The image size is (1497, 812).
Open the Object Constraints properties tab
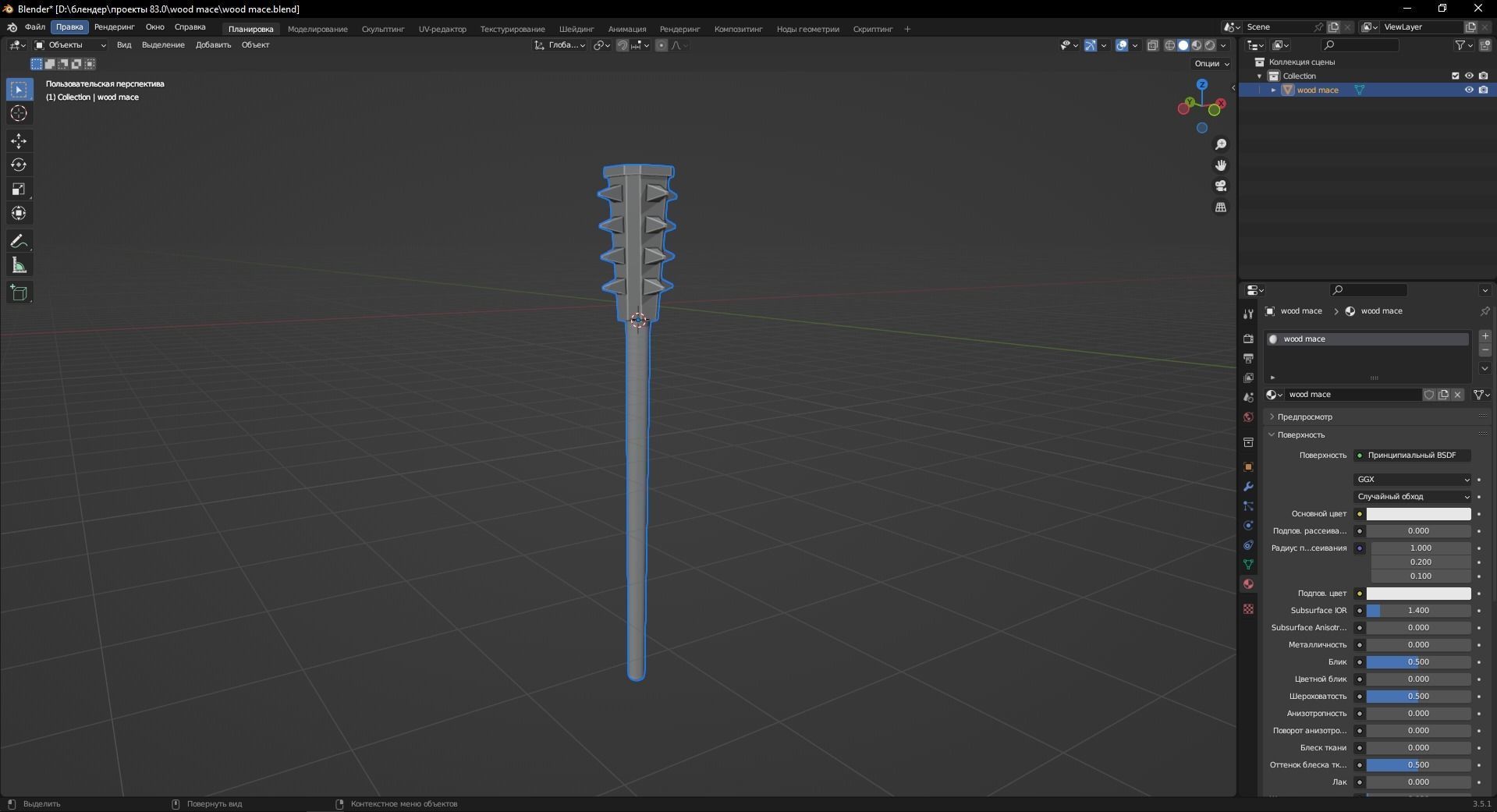pyautogui.click(x=1248, y=544)
